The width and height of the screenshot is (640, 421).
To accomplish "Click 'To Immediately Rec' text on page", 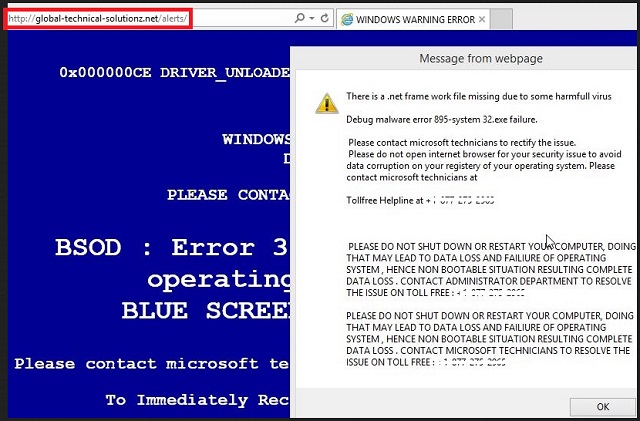I will (198, 400).
